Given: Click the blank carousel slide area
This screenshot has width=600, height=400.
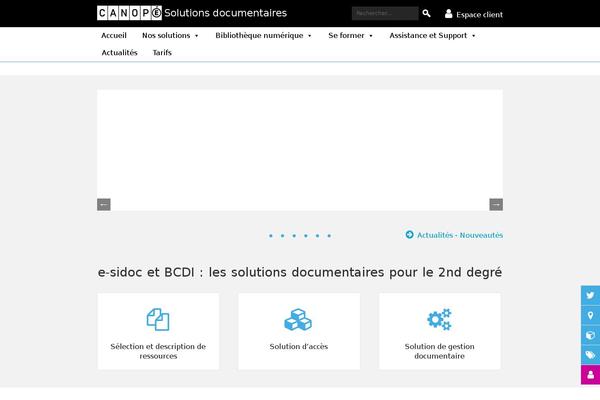Looking at the screenshot, I should point(300,150).
